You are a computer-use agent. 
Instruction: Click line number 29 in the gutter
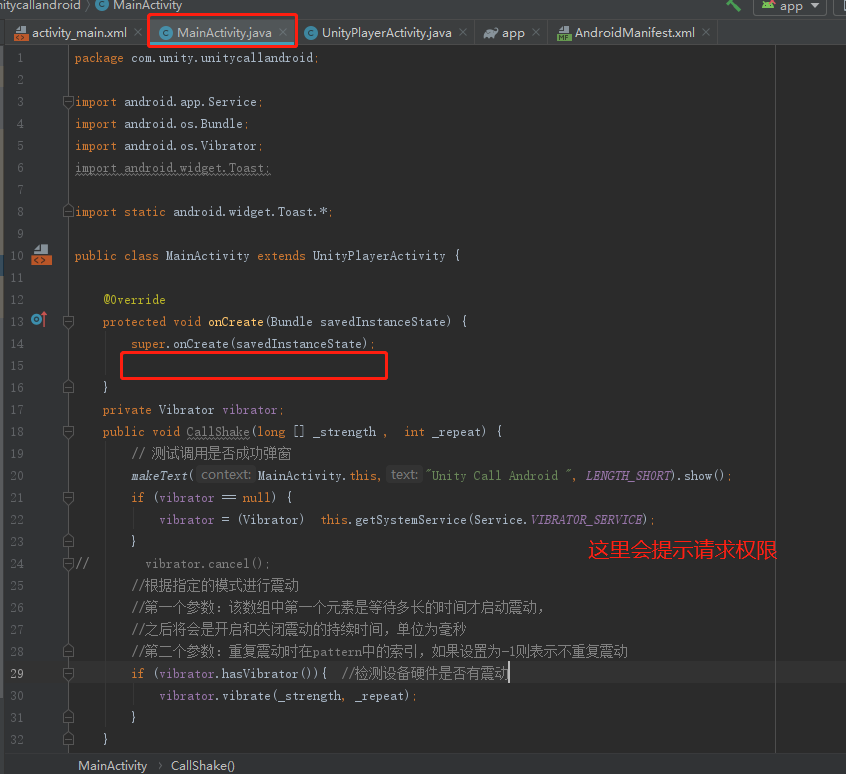click(x=17, y=673)
